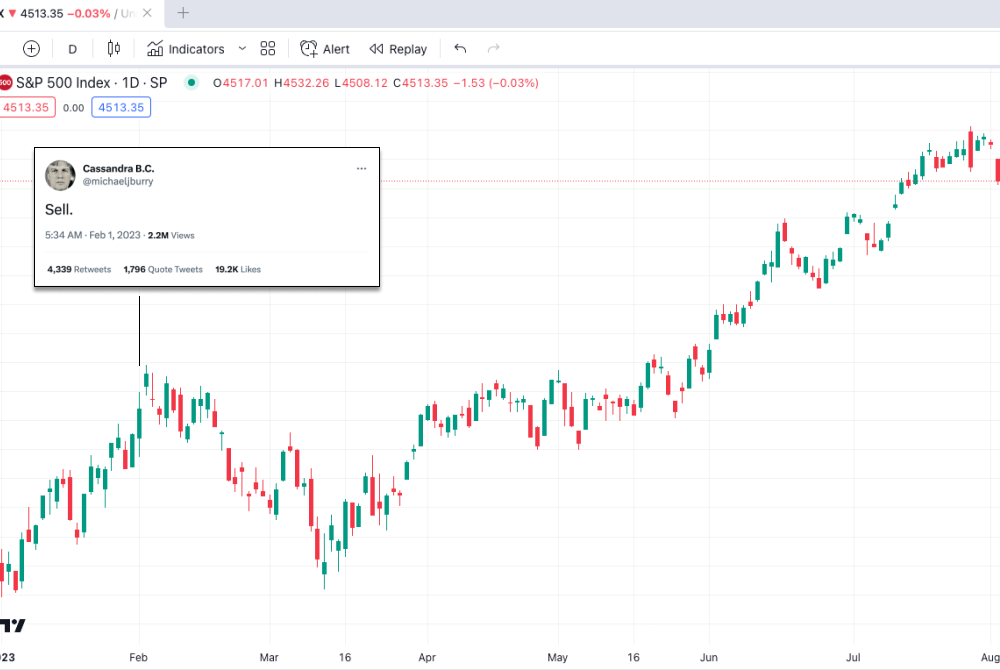Expand the Indicators favorites dropdown arrow
Viewport: 1000px width, 670px height.
242,49
